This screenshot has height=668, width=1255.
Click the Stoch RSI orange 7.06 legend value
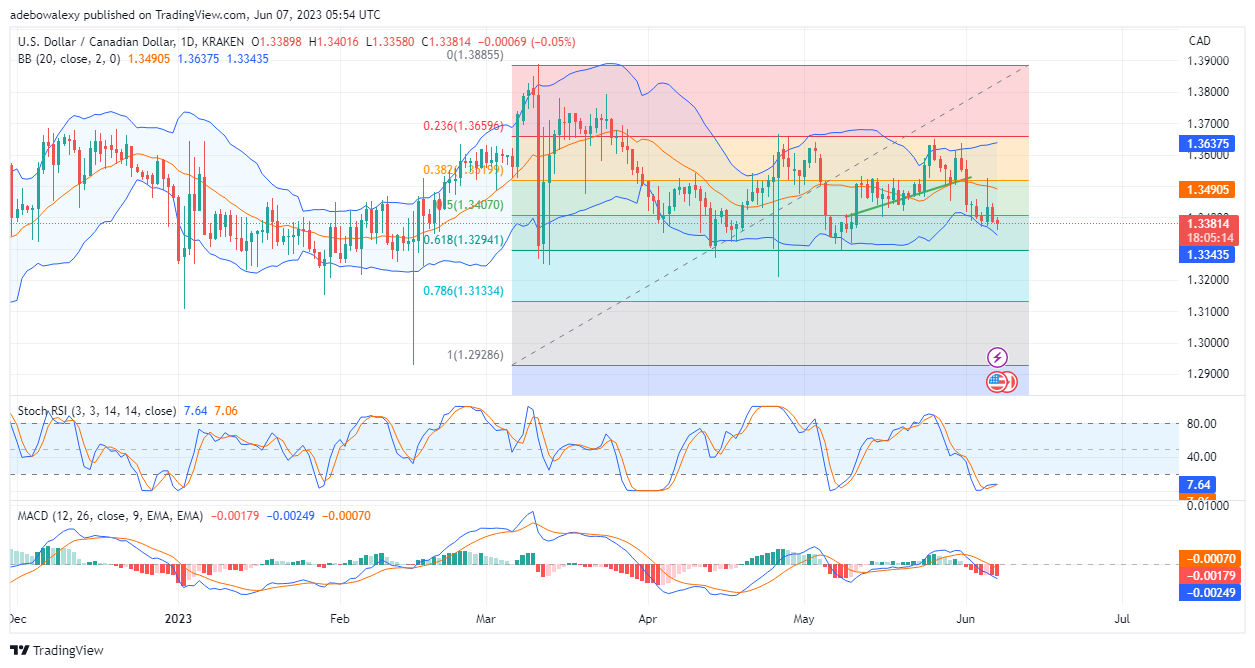coord(225,411)
